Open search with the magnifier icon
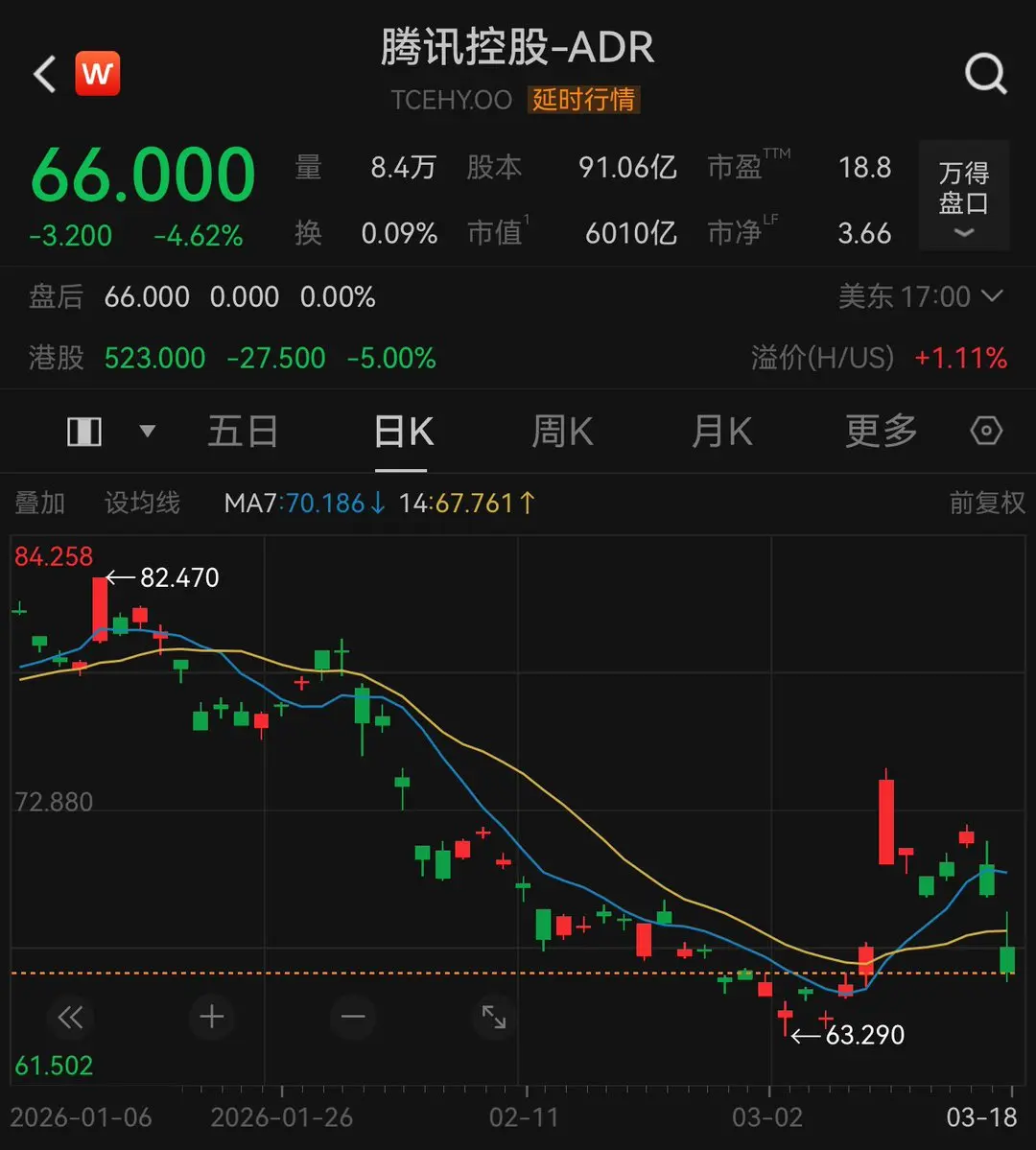The height and width of the screenshot is (1150, 1036). [x=985, y=73]
